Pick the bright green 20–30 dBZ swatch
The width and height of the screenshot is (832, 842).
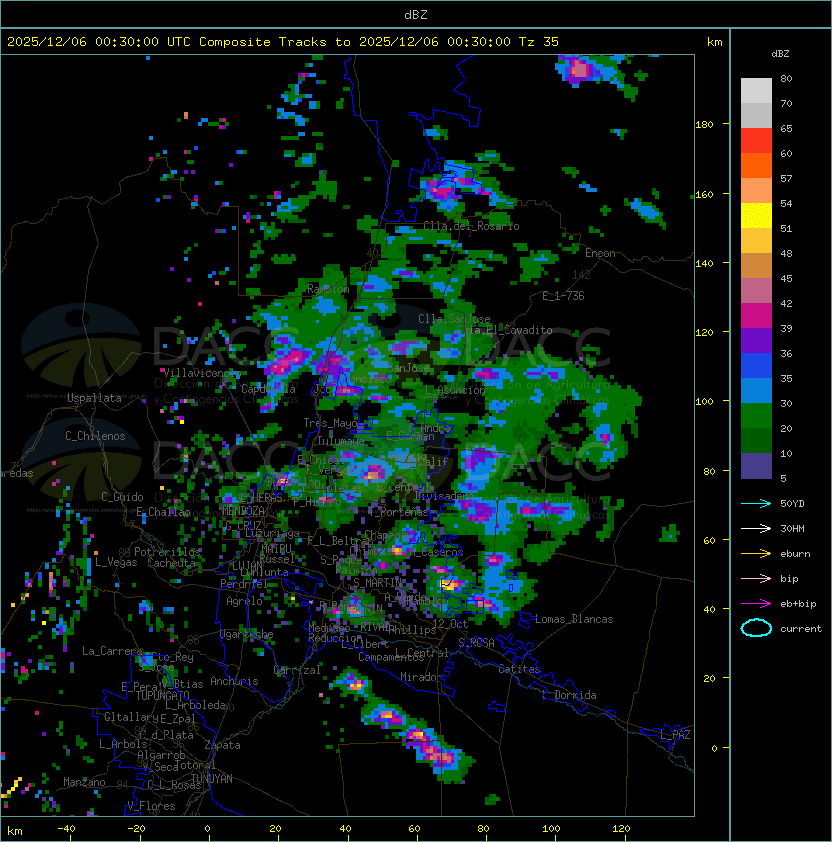click(x=756, y=416)
